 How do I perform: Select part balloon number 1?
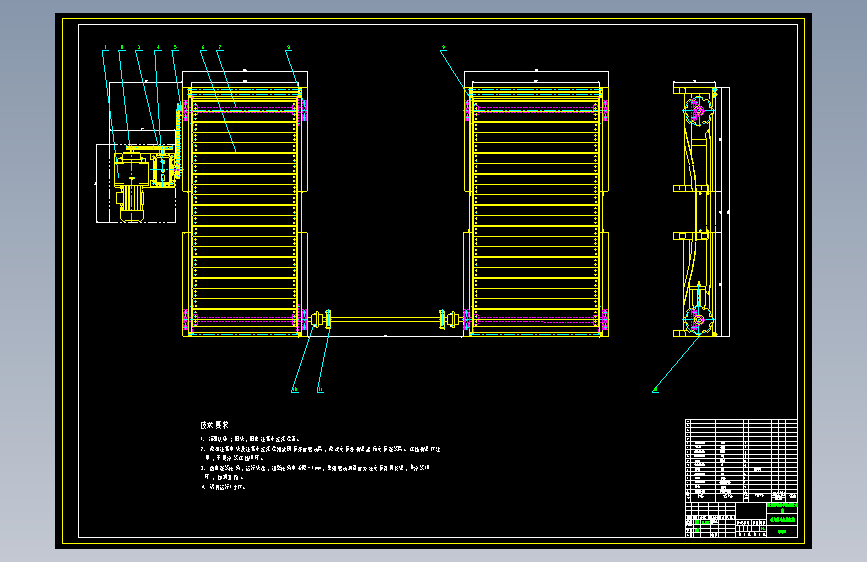pyautogui.click(x=105, y=48)
